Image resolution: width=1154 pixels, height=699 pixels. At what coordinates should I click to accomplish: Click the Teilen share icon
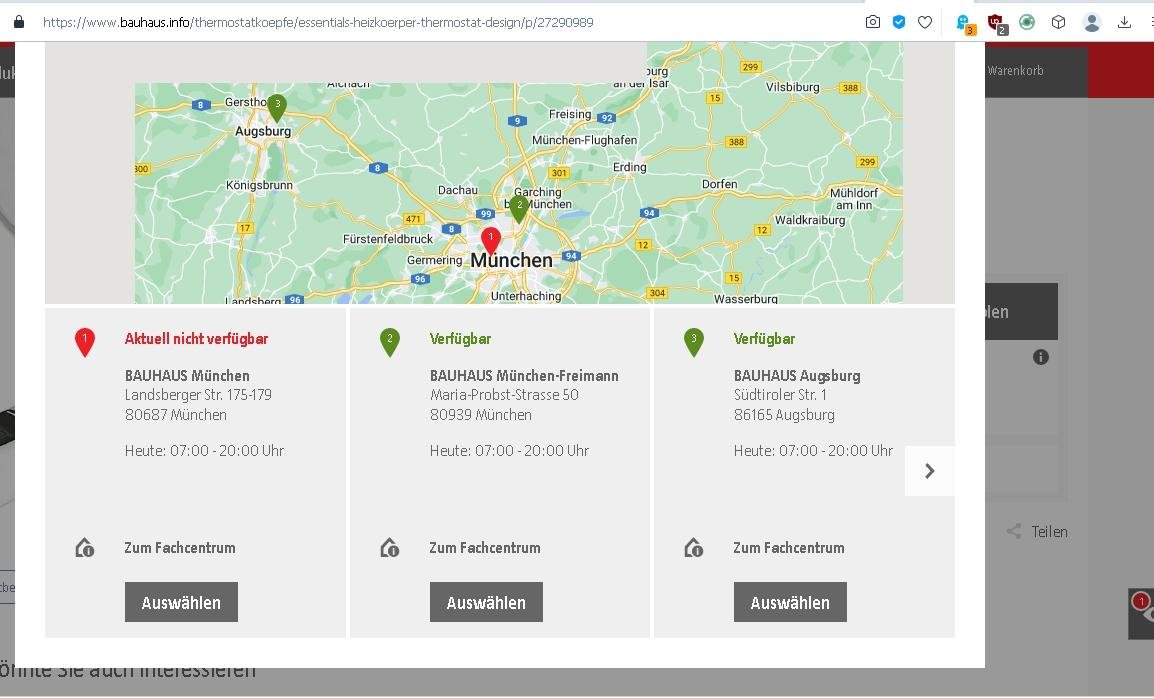[1014, 531]
